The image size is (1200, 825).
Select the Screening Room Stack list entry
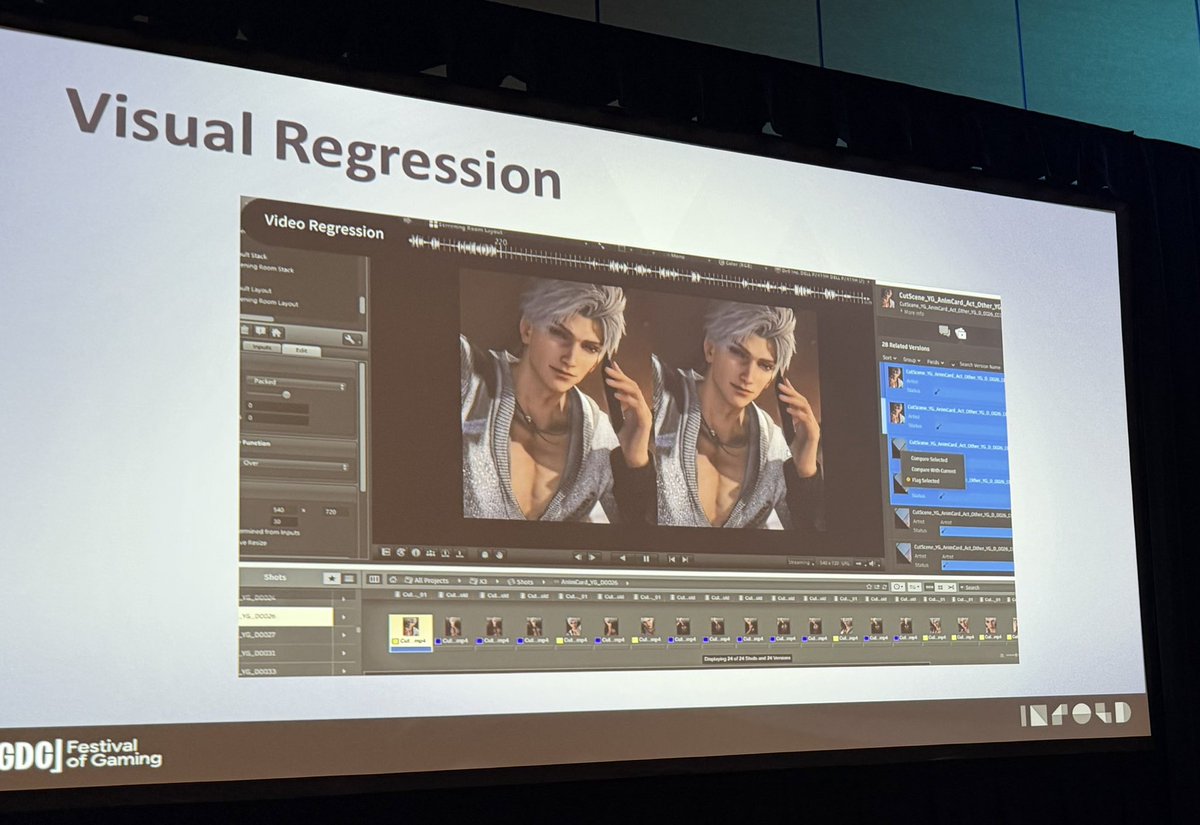267,268
